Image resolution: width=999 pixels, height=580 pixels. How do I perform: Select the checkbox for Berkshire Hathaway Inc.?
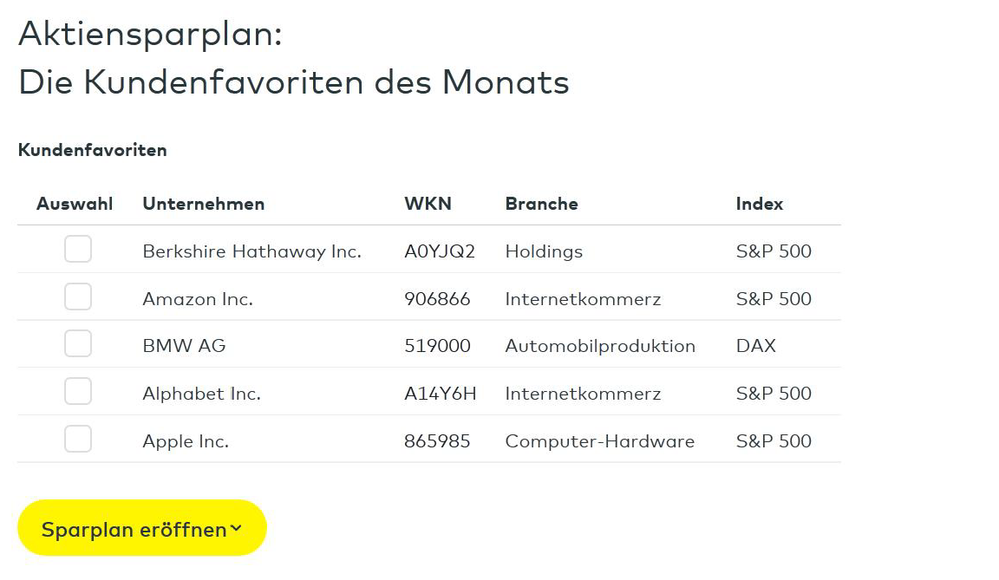[x=78, y=249]
